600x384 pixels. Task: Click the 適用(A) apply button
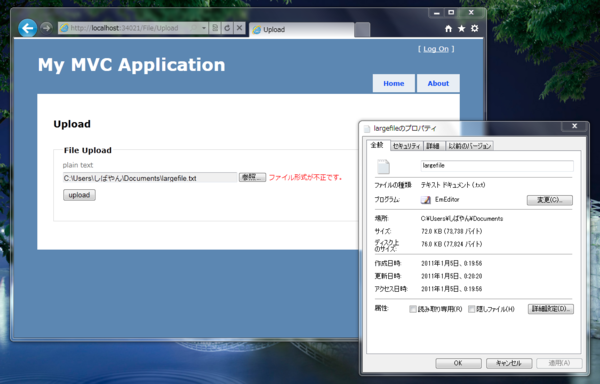(559, 363)
